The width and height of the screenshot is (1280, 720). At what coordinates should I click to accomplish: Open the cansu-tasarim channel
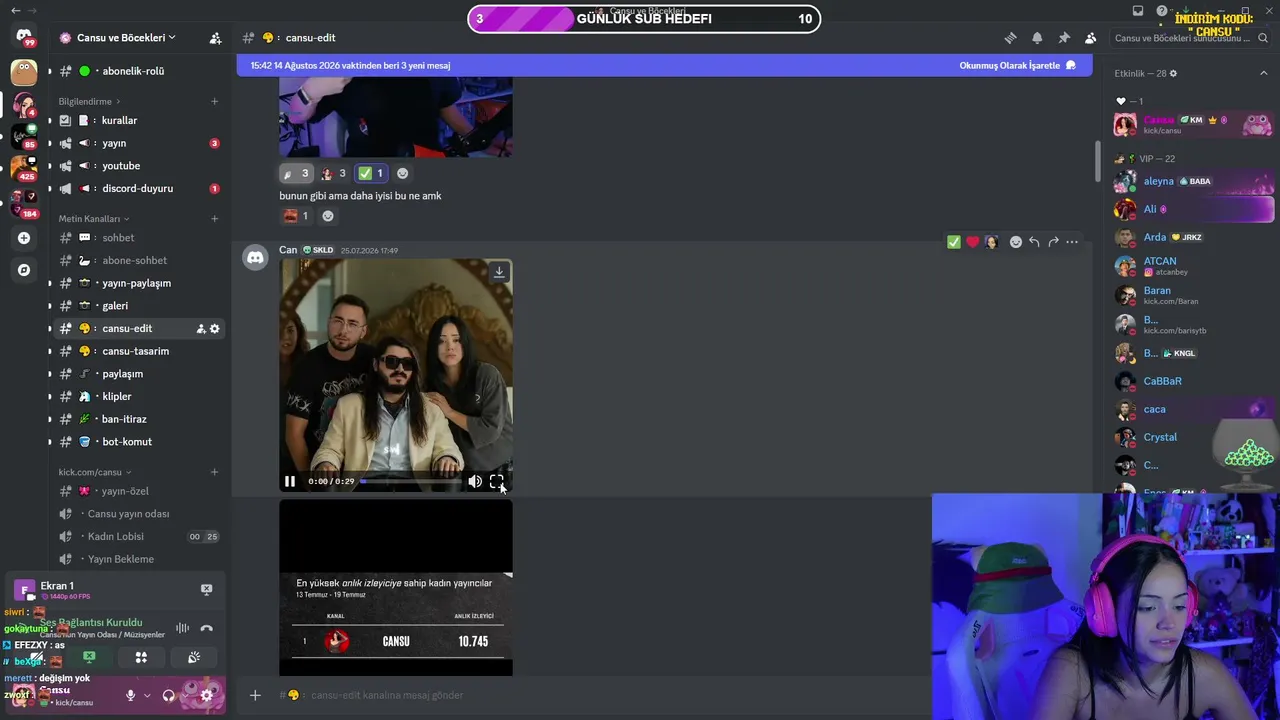tap(138, 351)
